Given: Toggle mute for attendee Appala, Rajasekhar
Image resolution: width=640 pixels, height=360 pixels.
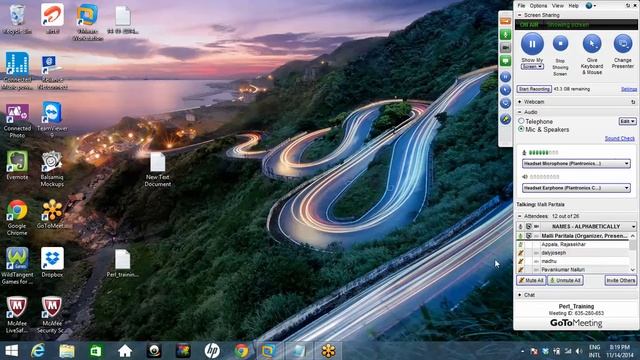Looking at the screenshot, I should tap(520, 244).
